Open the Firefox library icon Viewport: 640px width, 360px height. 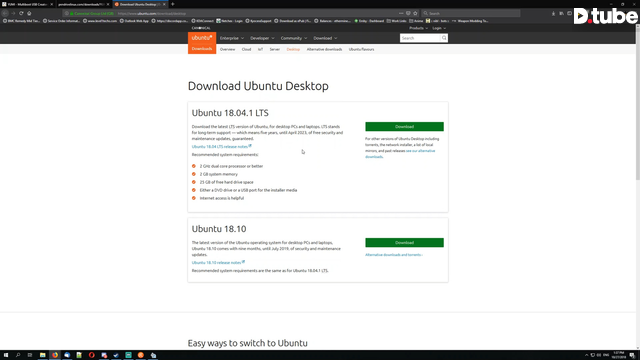(562, 13)
